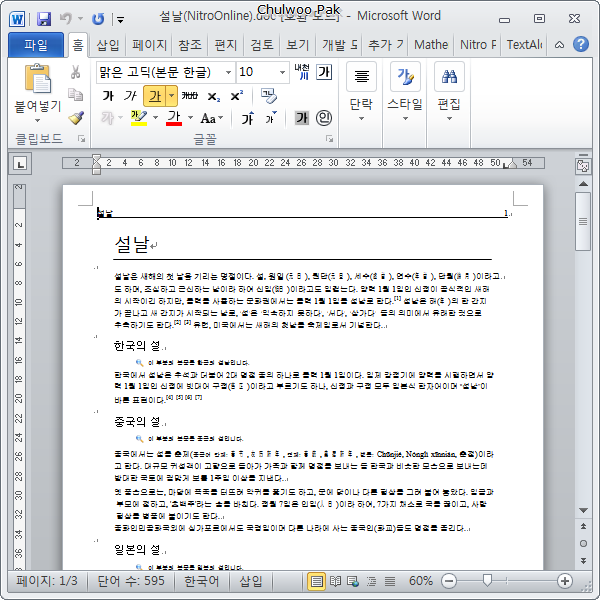The height and width of the screenshot is (600, 600).
Task: Open the 파일 file tab
Action: (36, 45)
